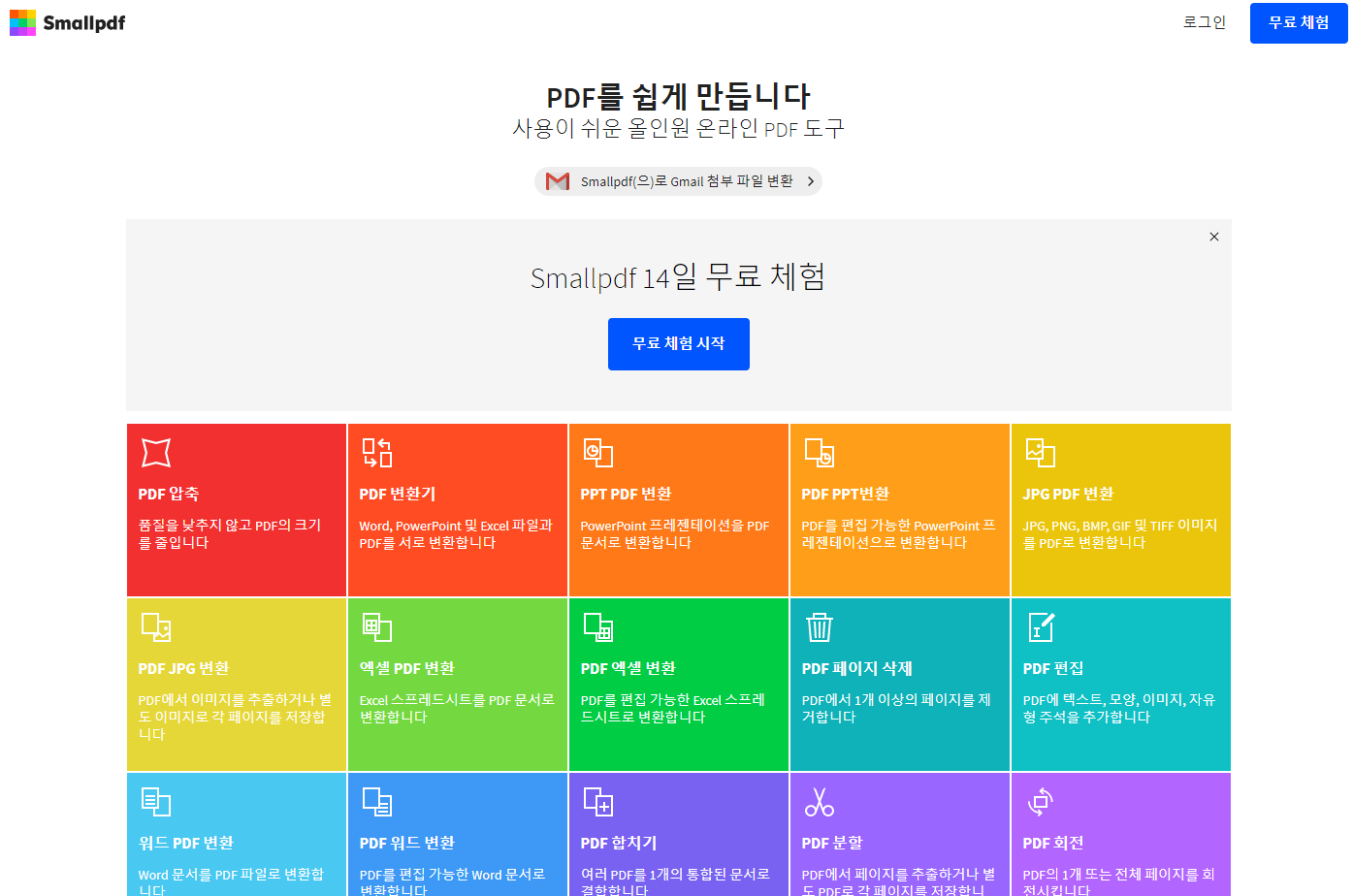Click the Smallpdf logo icon

tap(22, 22)
